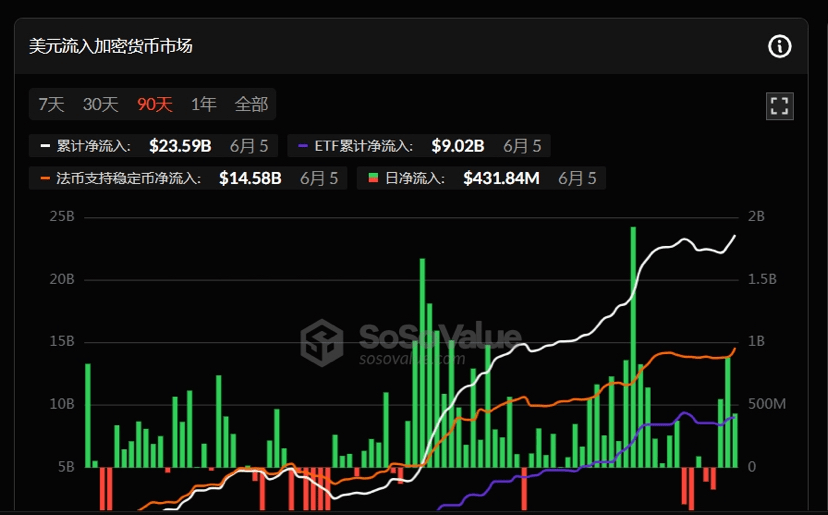Click the purple legend marker for ETF累计净流入

(x=303, y=146)
